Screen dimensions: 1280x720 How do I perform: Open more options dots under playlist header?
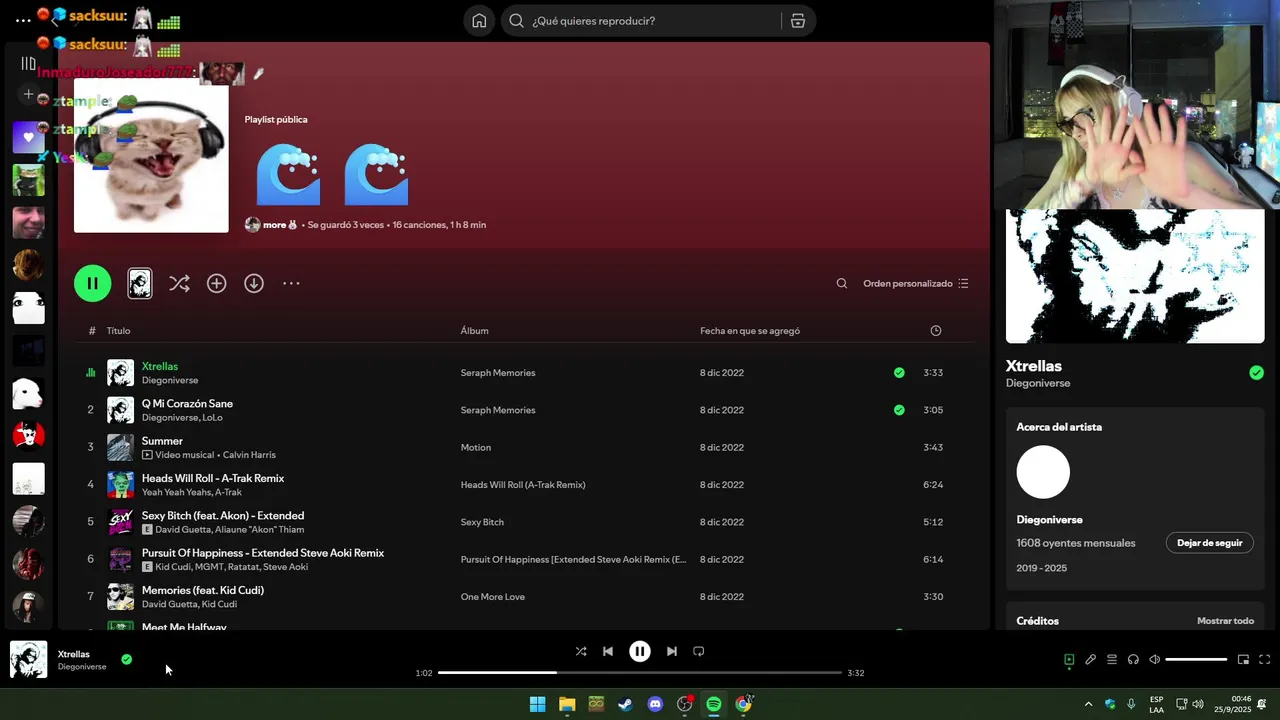pos(291,283)
